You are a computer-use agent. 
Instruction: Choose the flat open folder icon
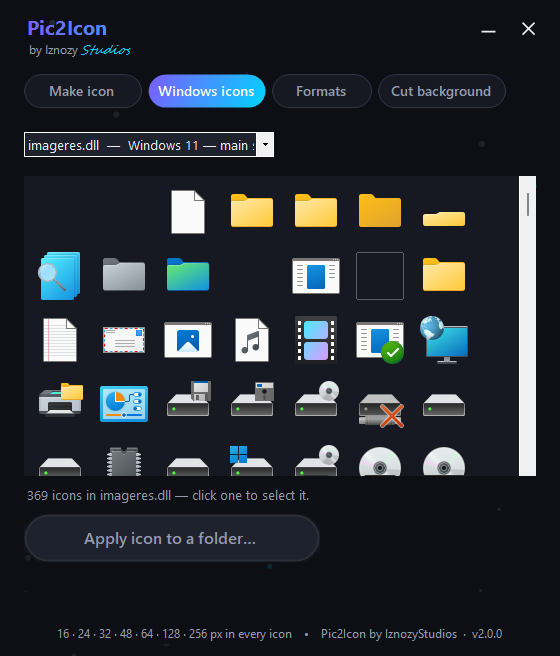point(444,219)
